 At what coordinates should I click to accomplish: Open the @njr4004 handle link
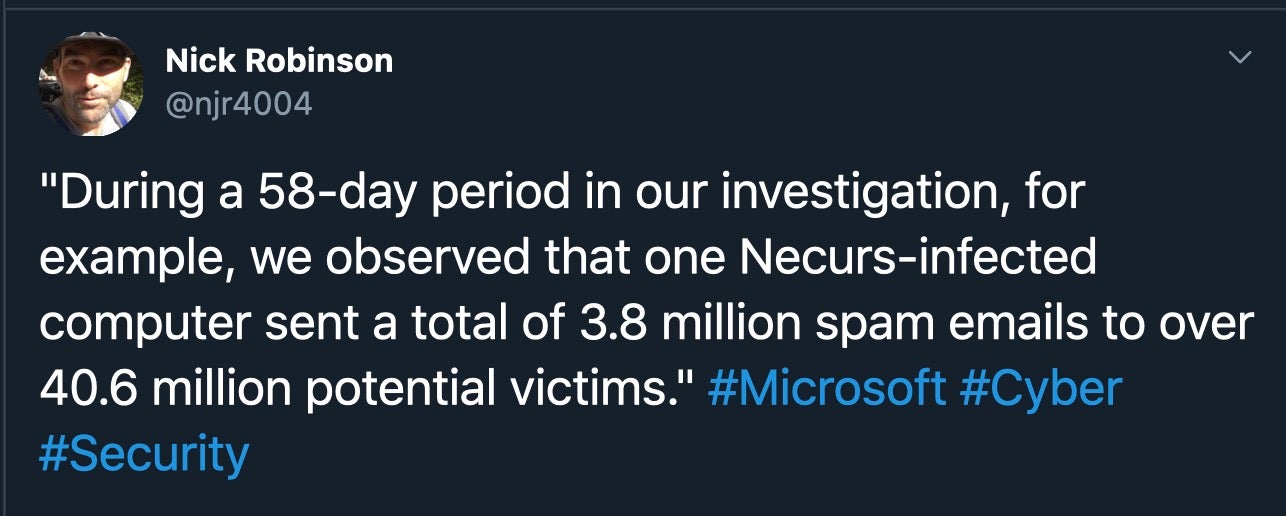[x=239, y=102]
